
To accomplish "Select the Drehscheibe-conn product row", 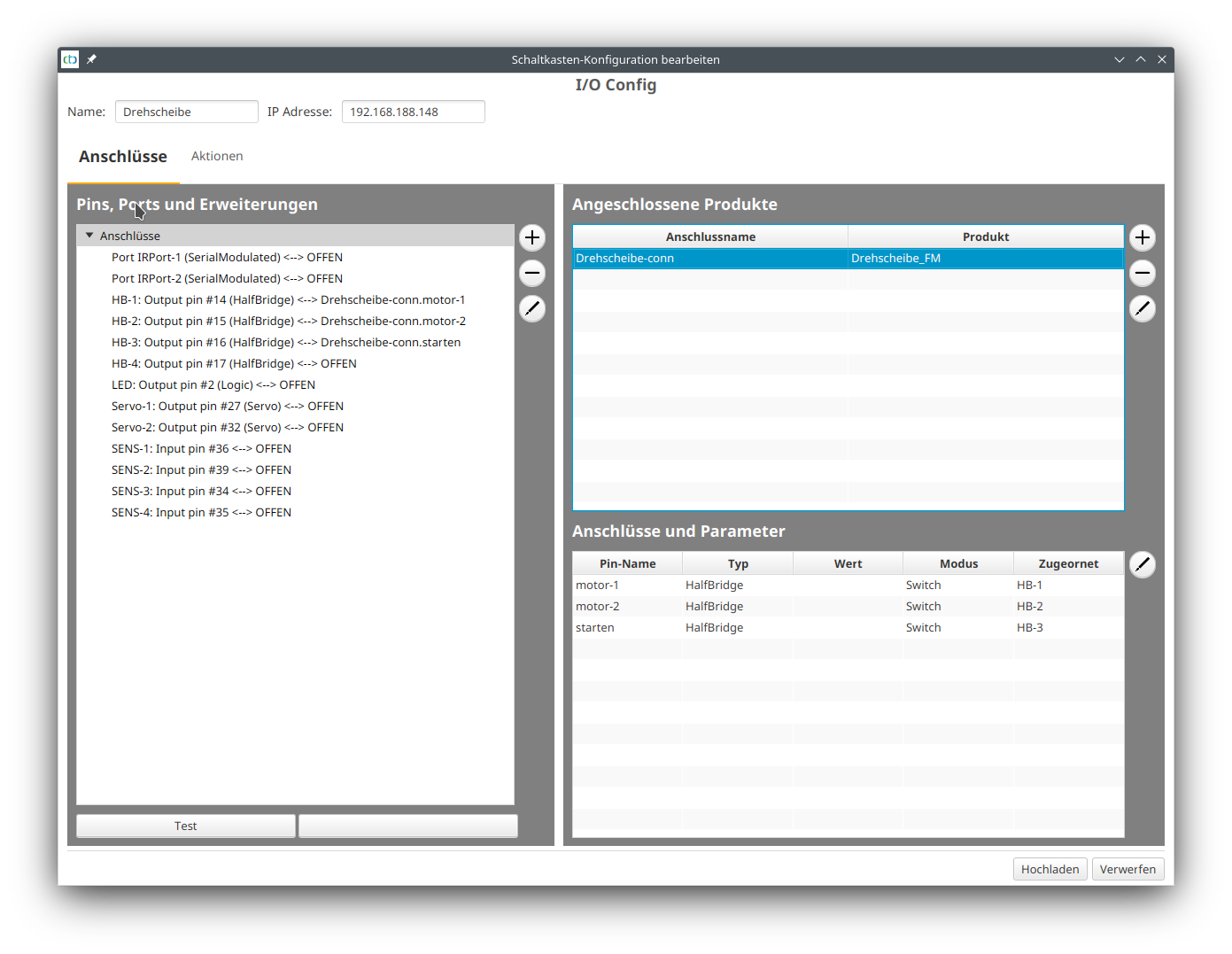I will coord(709,258).
